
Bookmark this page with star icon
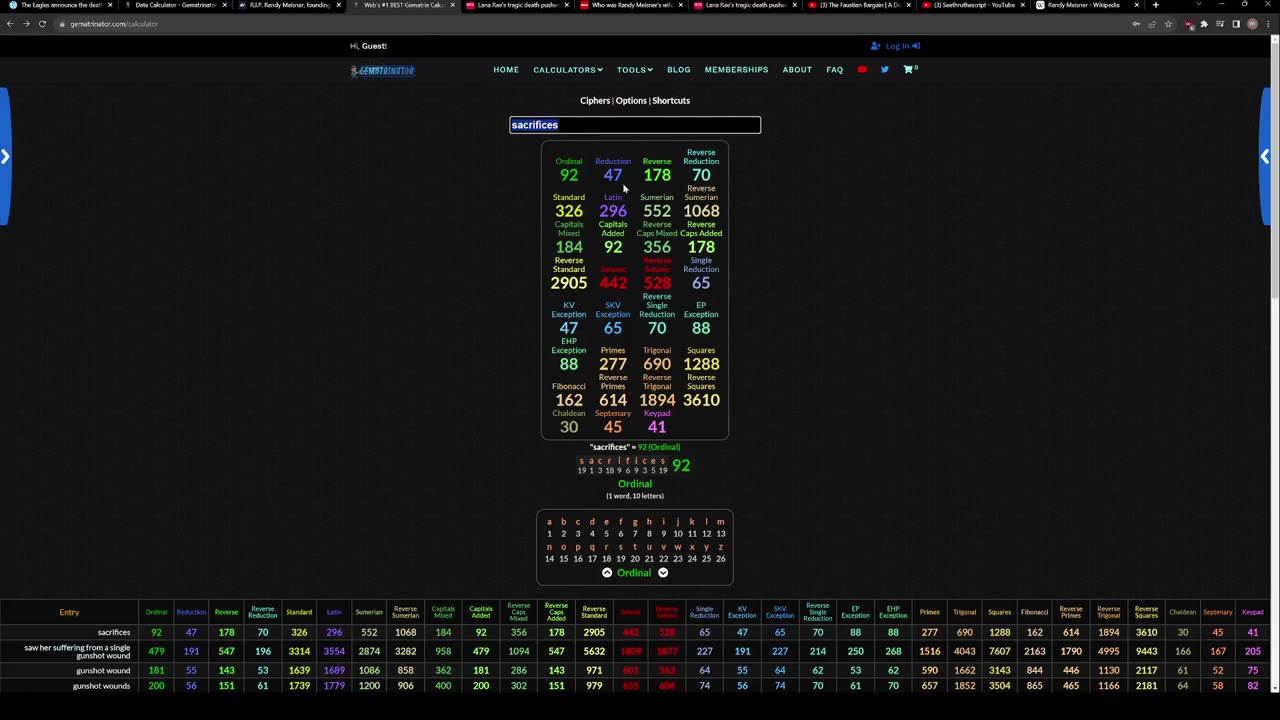[1168, 24]
